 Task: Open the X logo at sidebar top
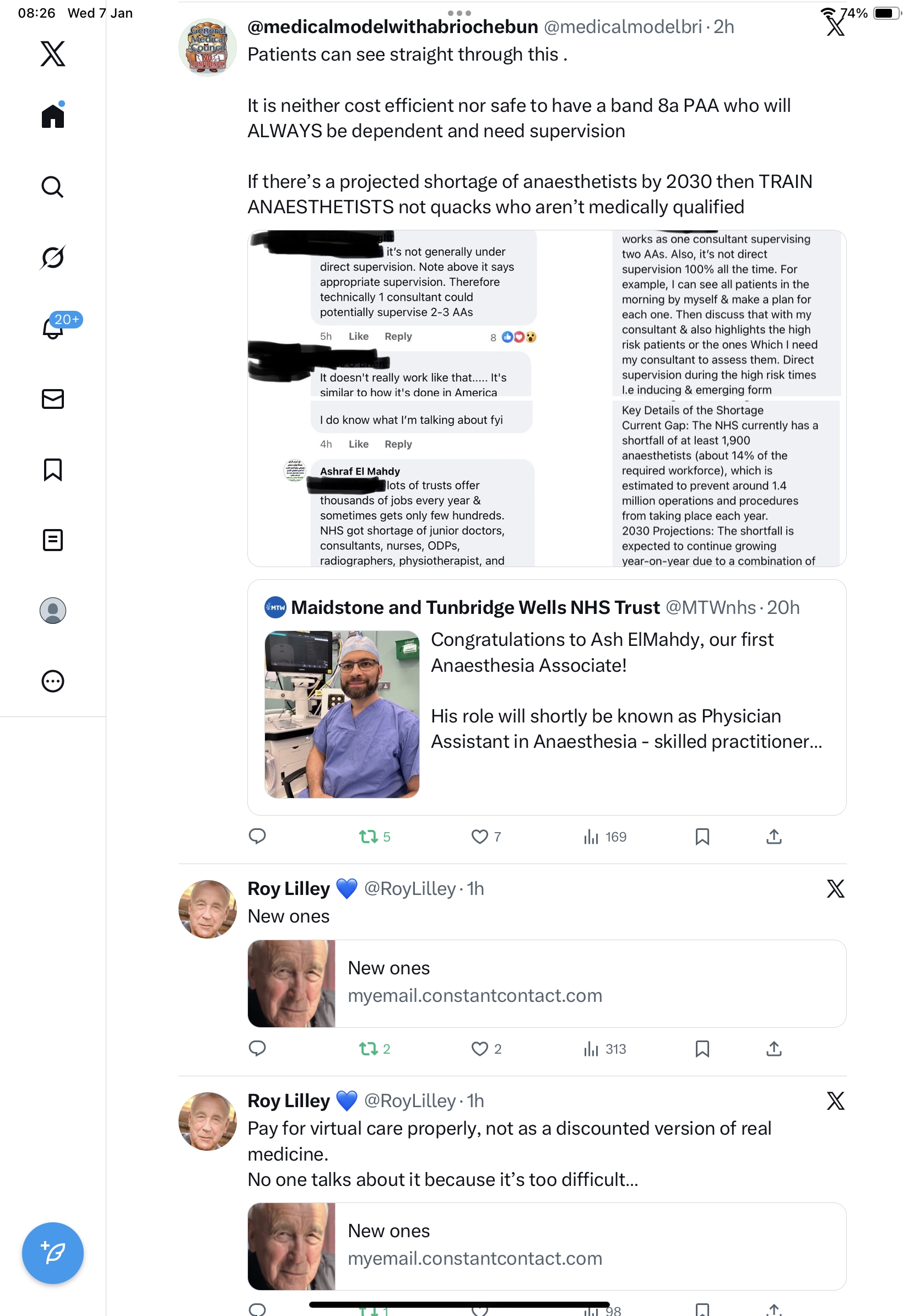tap(52, 53)
